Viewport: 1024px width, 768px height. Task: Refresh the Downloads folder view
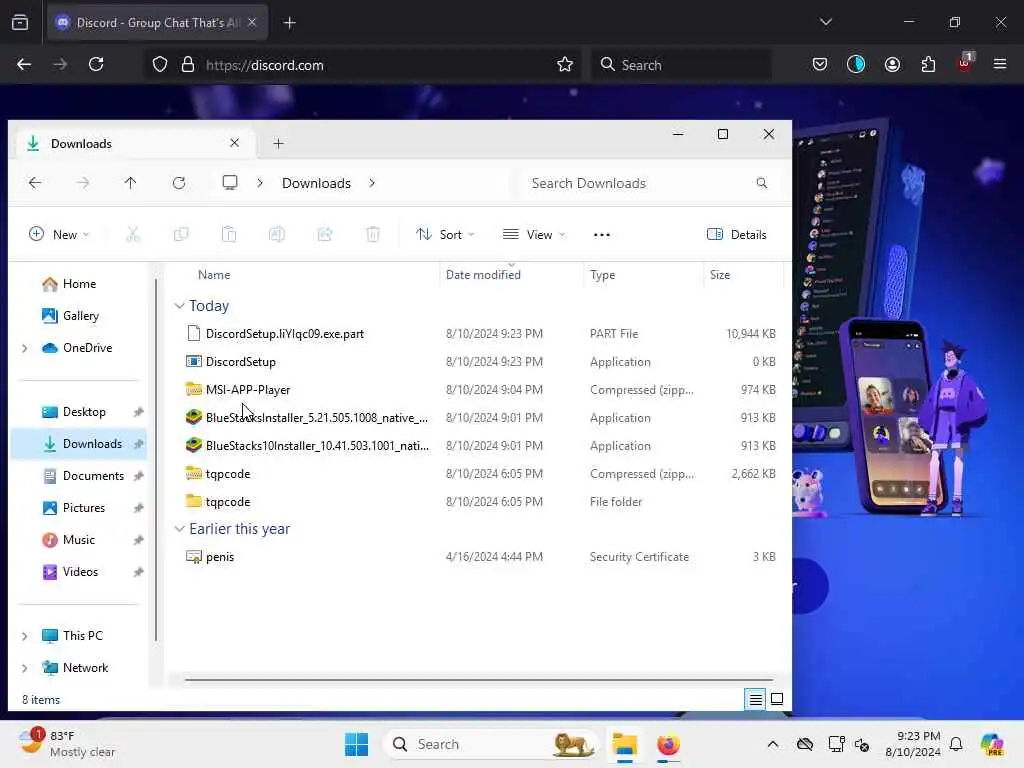pos(179,183)
